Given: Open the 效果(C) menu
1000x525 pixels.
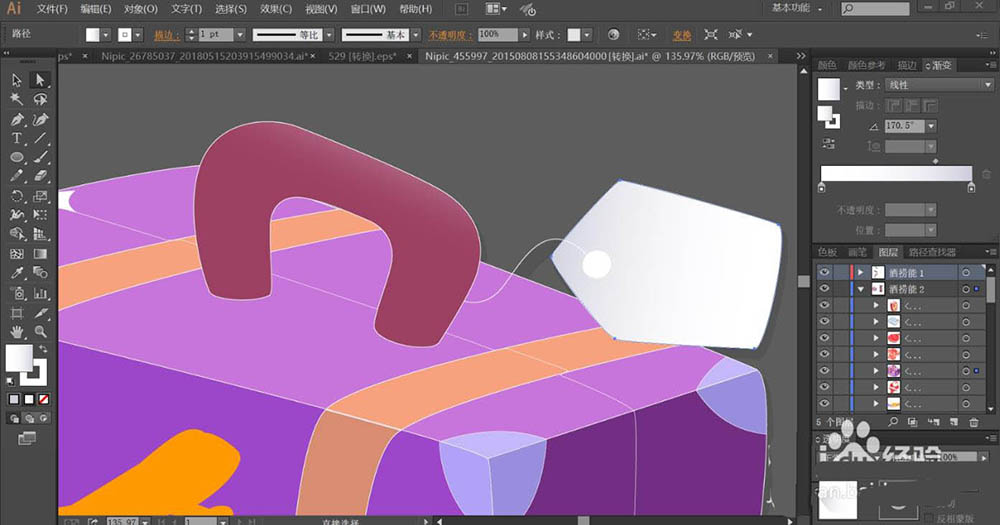Looking at the screenshot, I should point(273,9).
